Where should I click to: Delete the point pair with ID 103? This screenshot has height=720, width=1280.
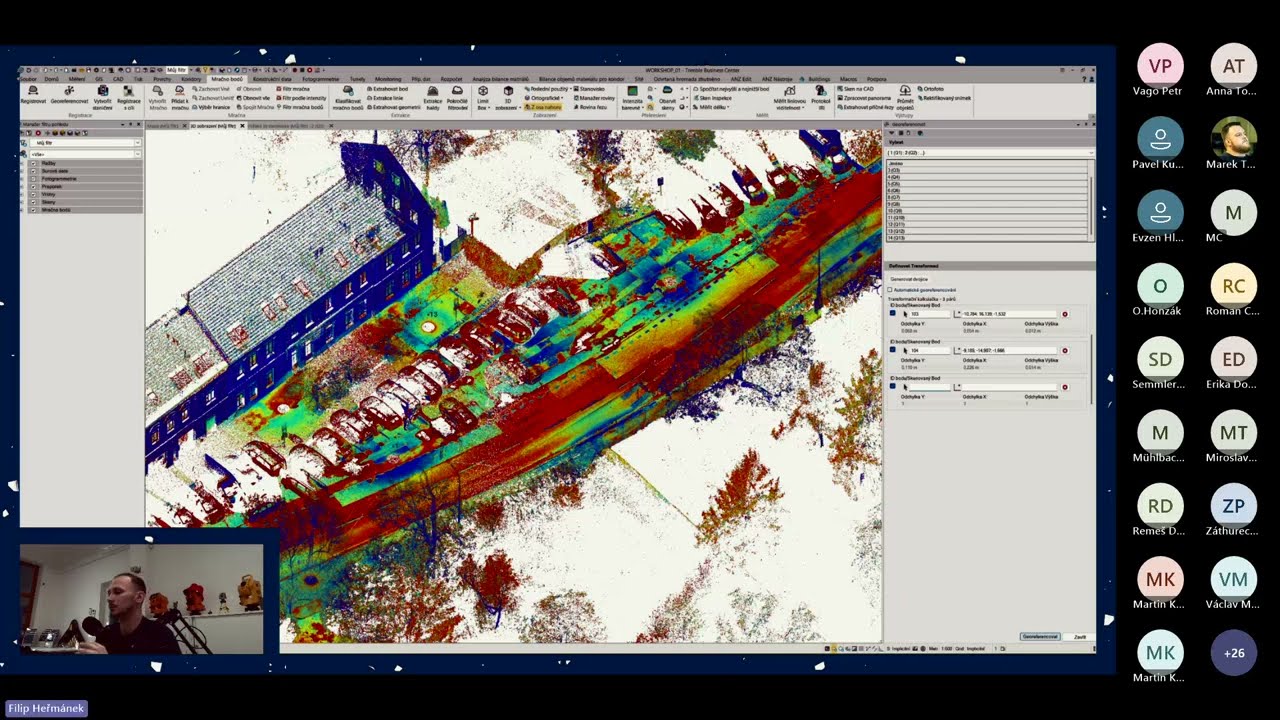click(1065, 314)
